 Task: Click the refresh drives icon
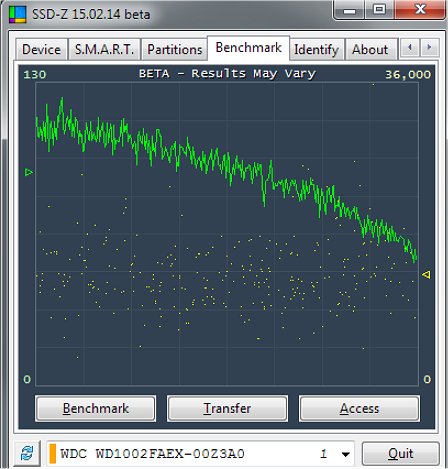[x=27, y=453]
